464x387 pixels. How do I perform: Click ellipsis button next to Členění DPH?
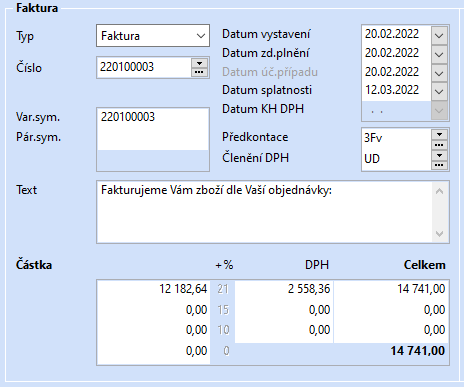(x=439, y=165)
